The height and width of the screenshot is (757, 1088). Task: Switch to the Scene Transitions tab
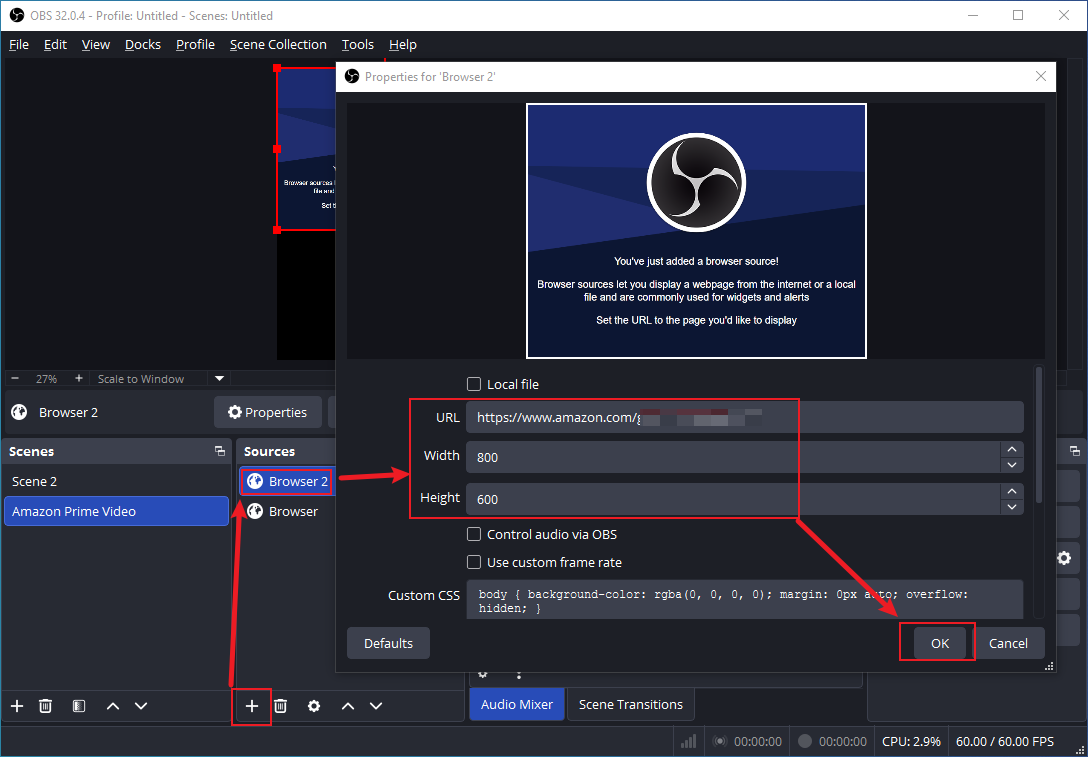(x=630, y=704)
